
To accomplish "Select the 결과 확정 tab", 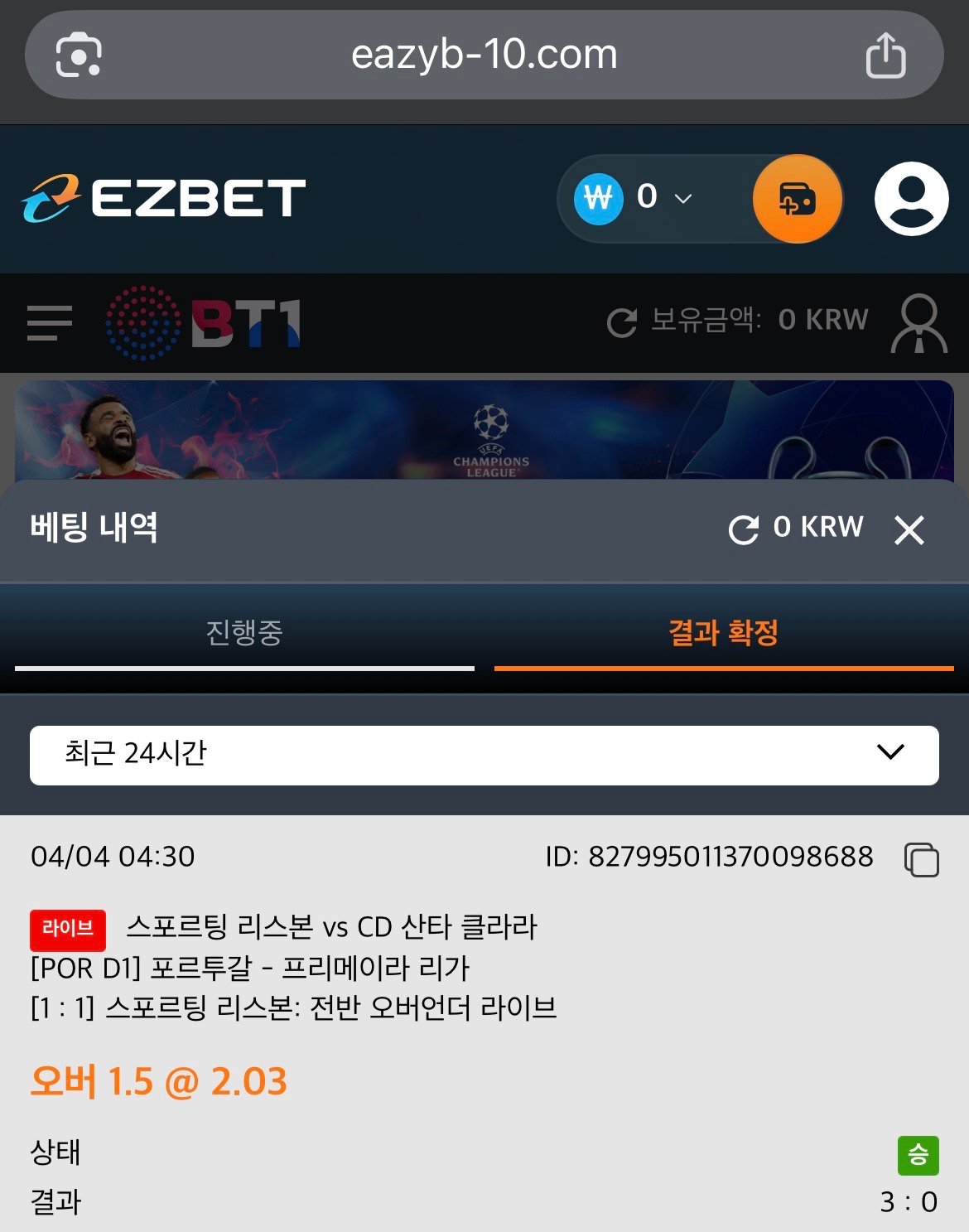I will pyautogui.click(x=724, y=633).
